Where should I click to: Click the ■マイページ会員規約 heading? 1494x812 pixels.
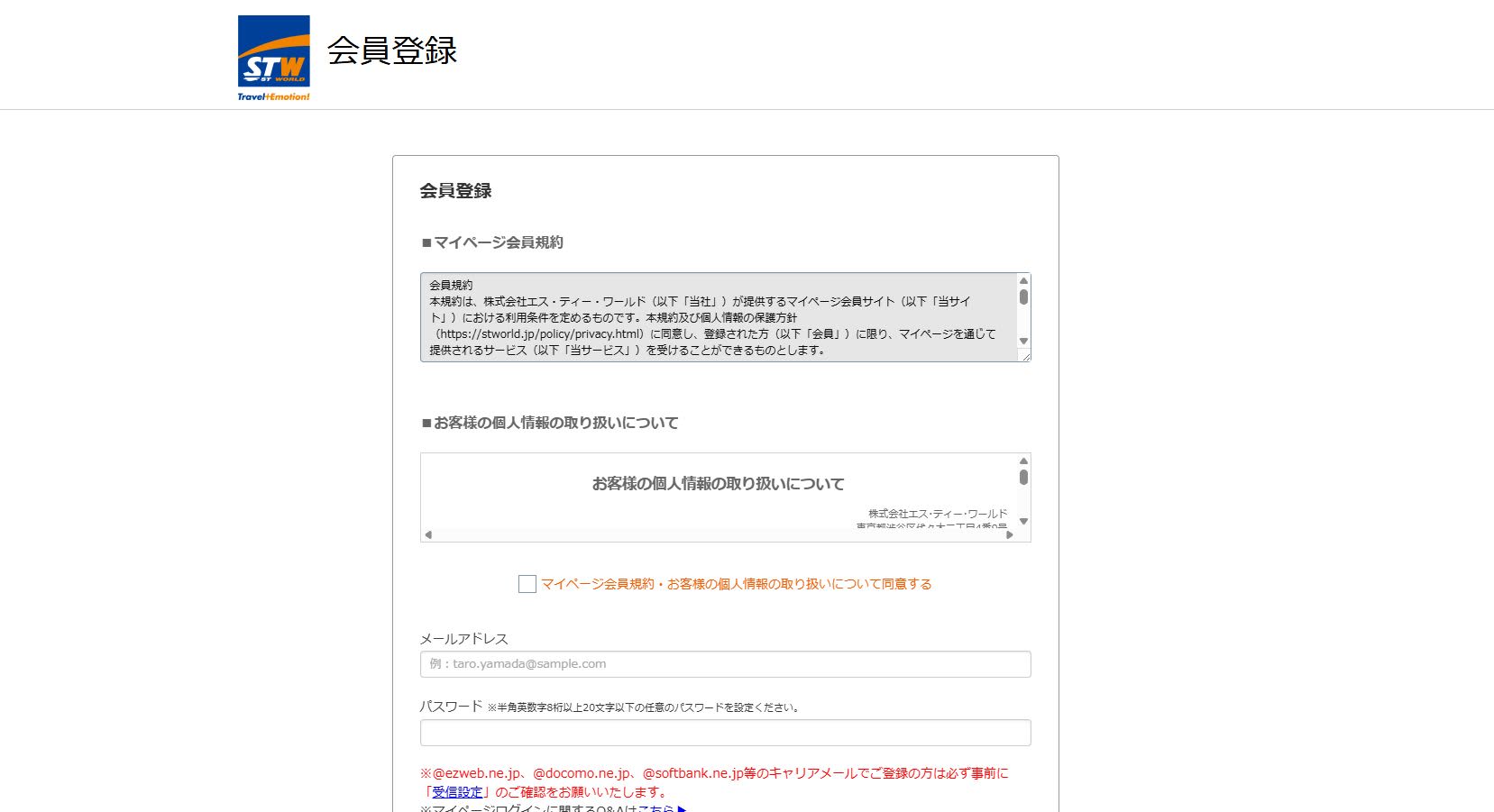point(492,242)
